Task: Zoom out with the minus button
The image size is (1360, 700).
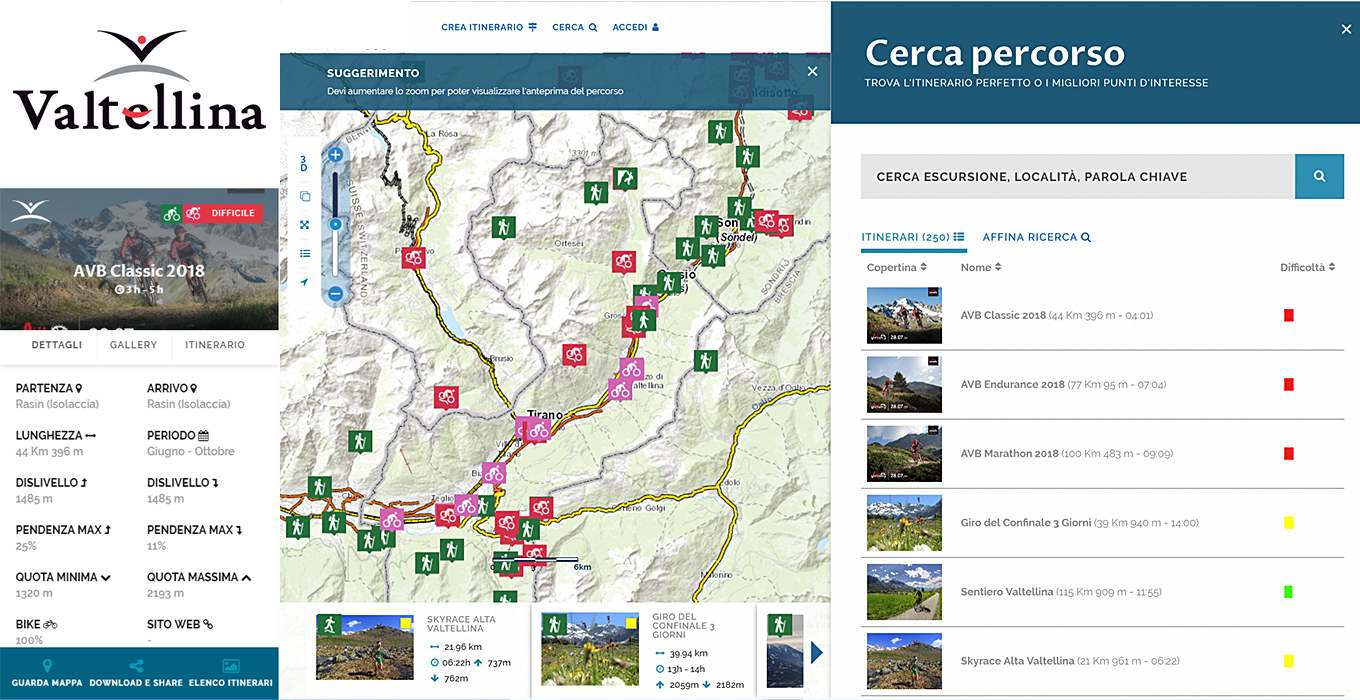Action: 336,294
